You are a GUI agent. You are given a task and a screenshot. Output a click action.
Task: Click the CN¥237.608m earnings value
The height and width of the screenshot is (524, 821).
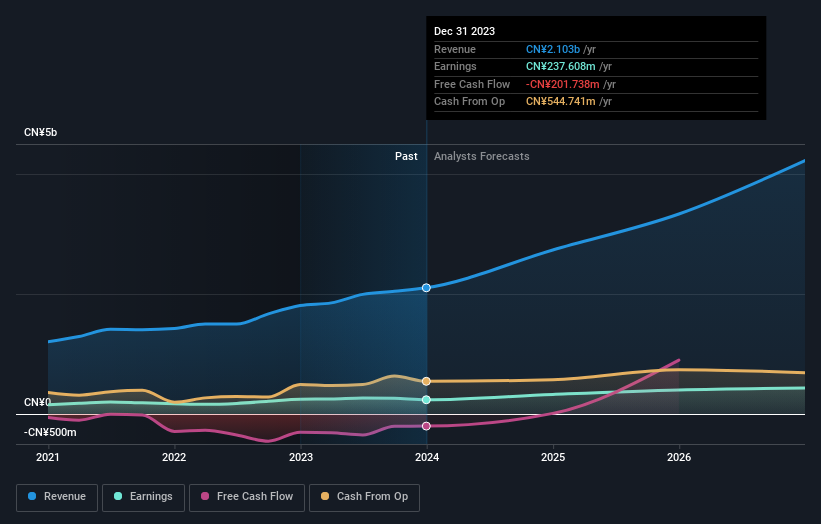(561, 66)
